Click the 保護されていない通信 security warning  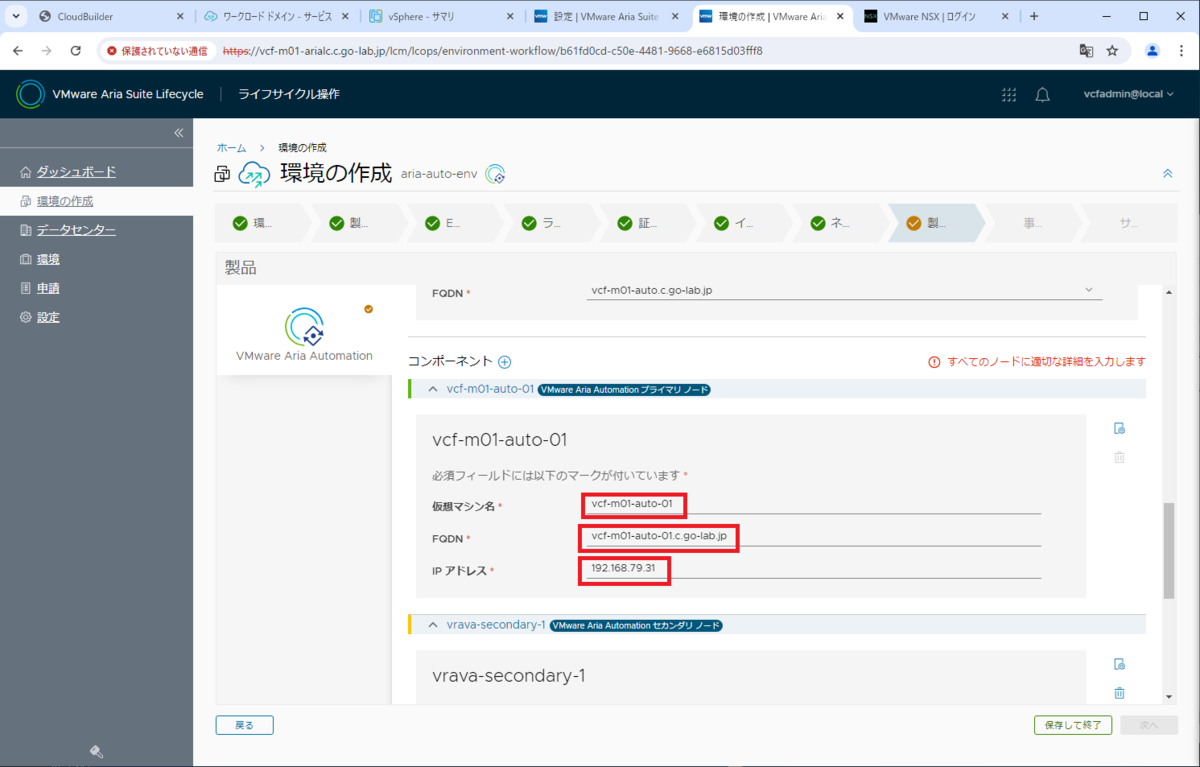(x=157, y=50)
